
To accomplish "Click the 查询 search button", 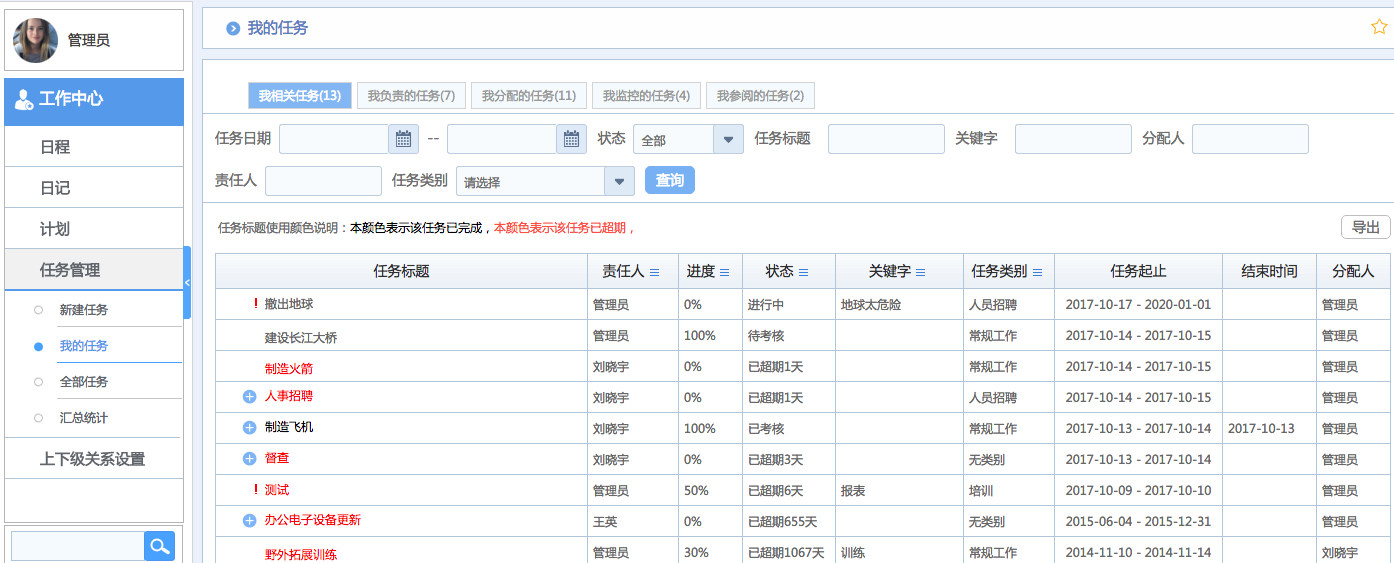I will pyautogui.click(x=670, y=180).
